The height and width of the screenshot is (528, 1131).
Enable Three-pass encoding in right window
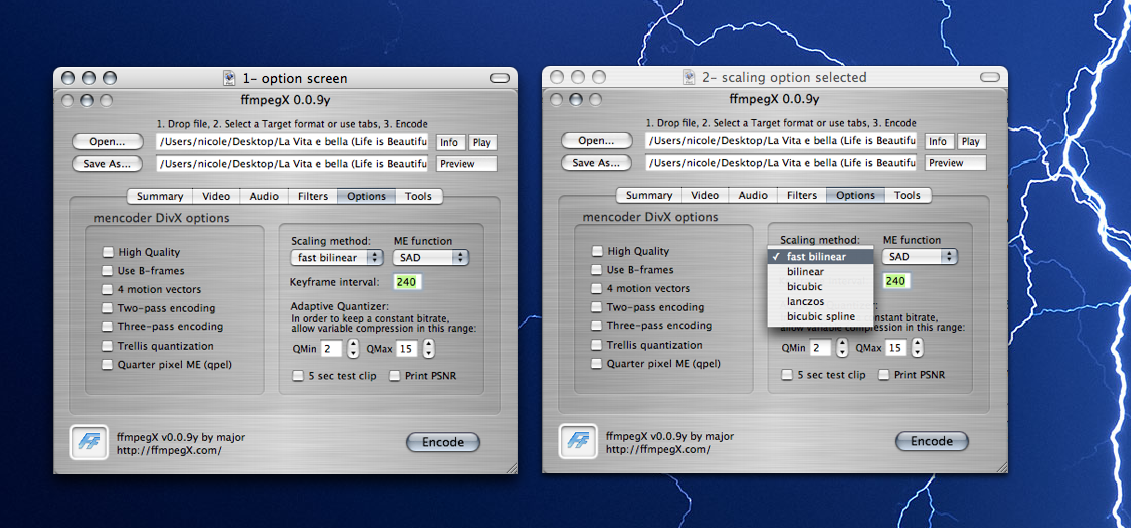point(597,326)
